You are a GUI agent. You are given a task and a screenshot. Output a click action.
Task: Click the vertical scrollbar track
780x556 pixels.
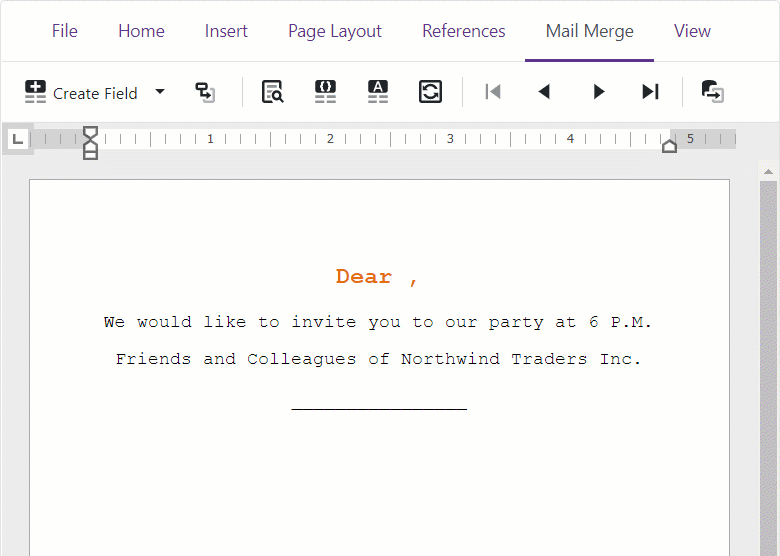pos(769,368)
